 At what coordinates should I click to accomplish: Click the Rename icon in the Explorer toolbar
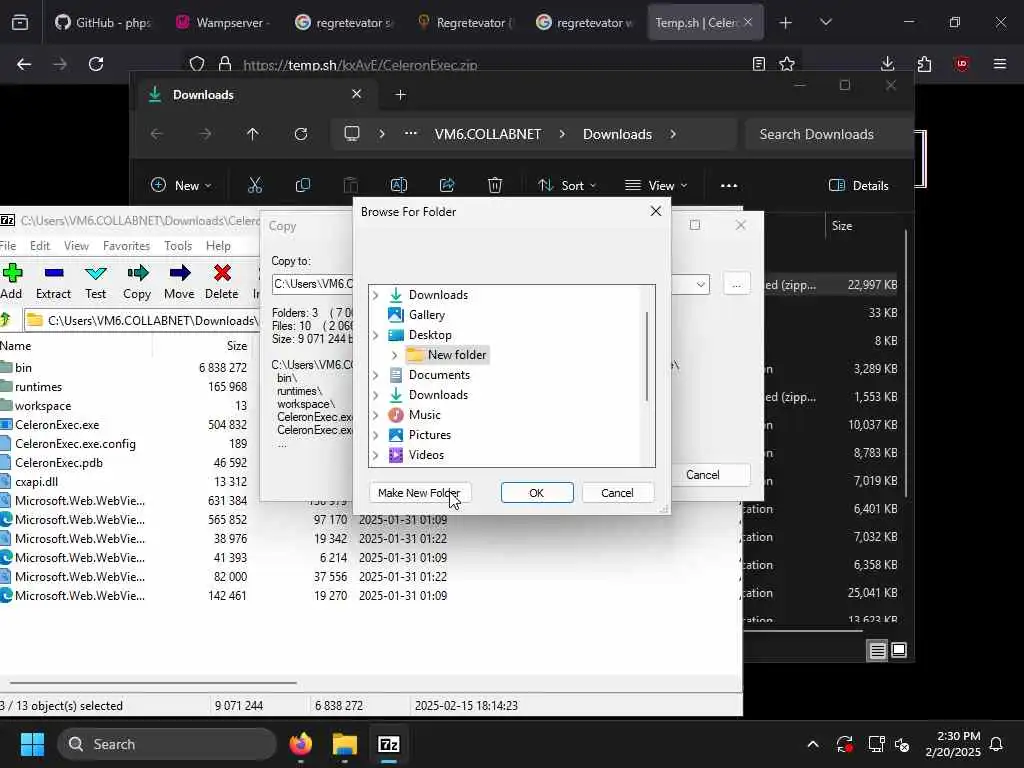coord(399,185)
